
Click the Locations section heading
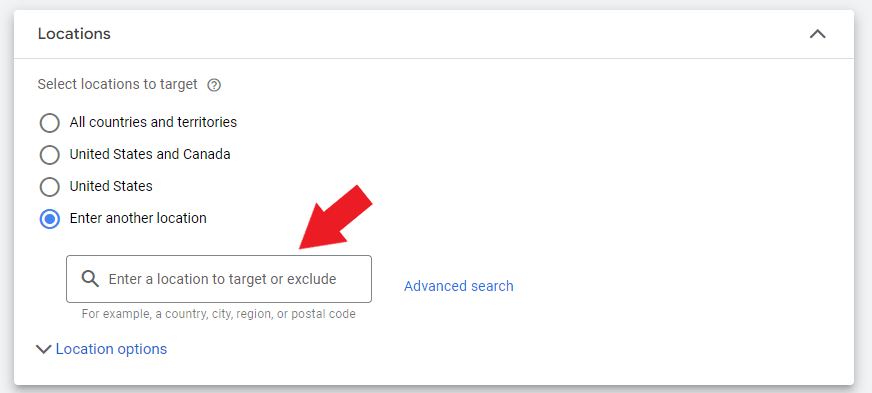coord(74,34)
